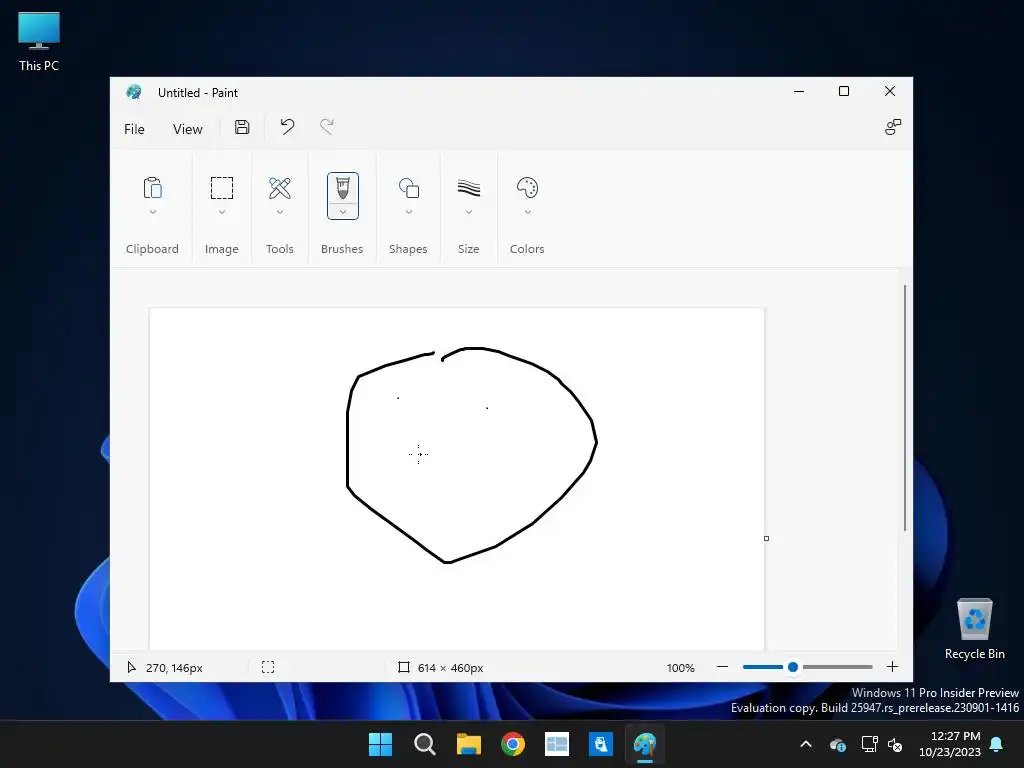Open taskbar Search
The height and width of the screenshot is (768, 1024).
[x=424, y=744]
